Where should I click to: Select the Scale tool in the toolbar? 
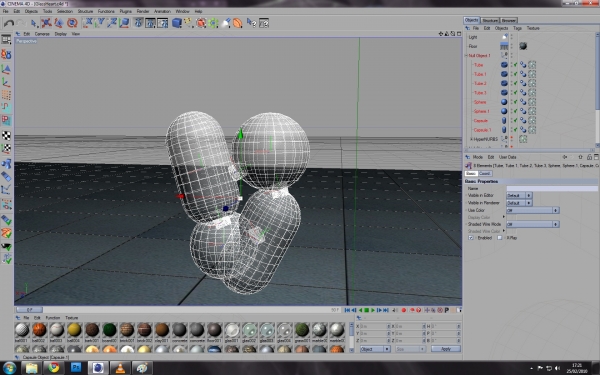point(59,23)
